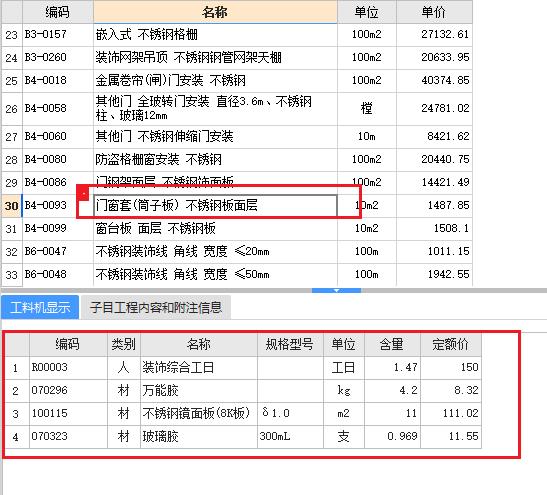The image size is (547, 495).
Task: Select row 不锈钢装饰线 角线 宽度 ≤20mm
Action: coord(237,252)
